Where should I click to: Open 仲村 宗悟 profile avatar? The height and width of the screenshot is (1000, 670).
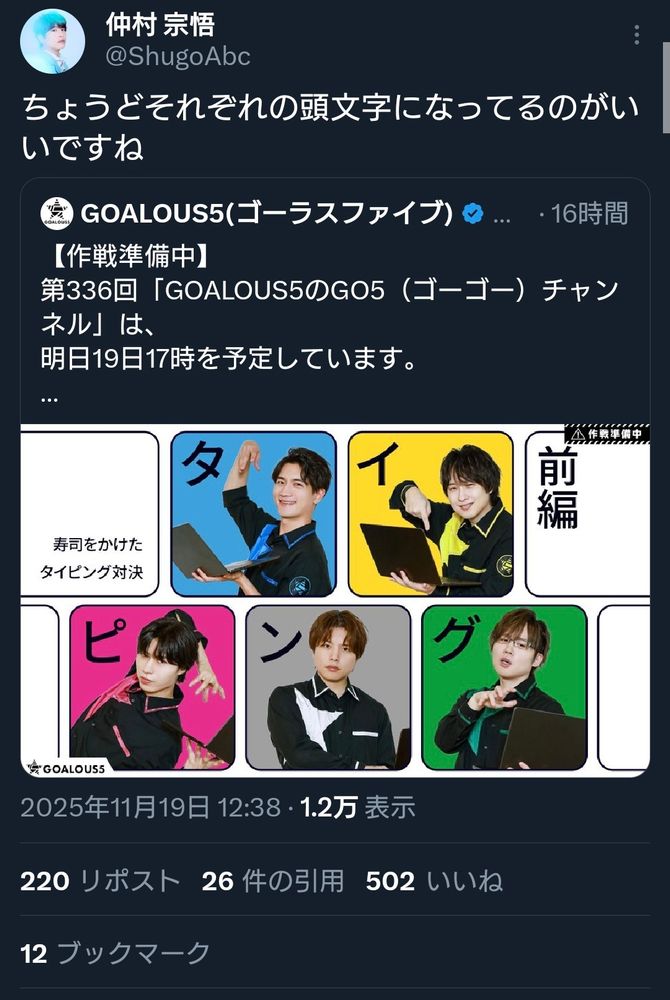[x=52, y=41]
